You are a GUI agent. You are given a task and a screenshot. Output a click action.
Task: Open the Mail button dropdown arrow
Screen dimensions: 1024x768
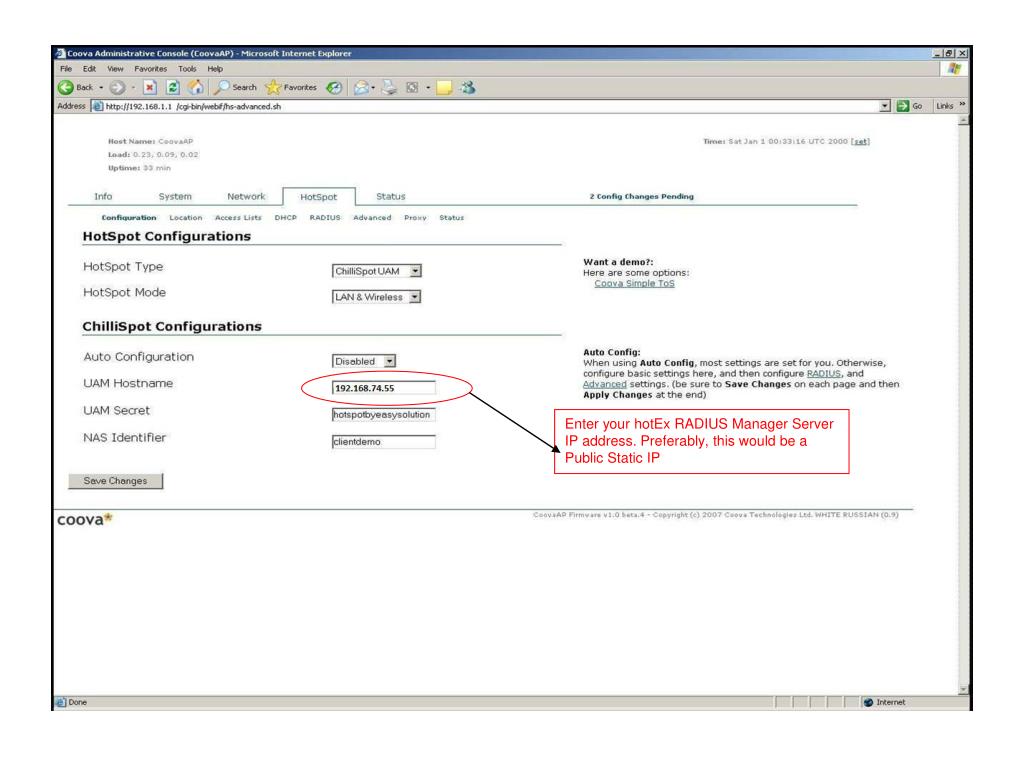coord(373,87)
